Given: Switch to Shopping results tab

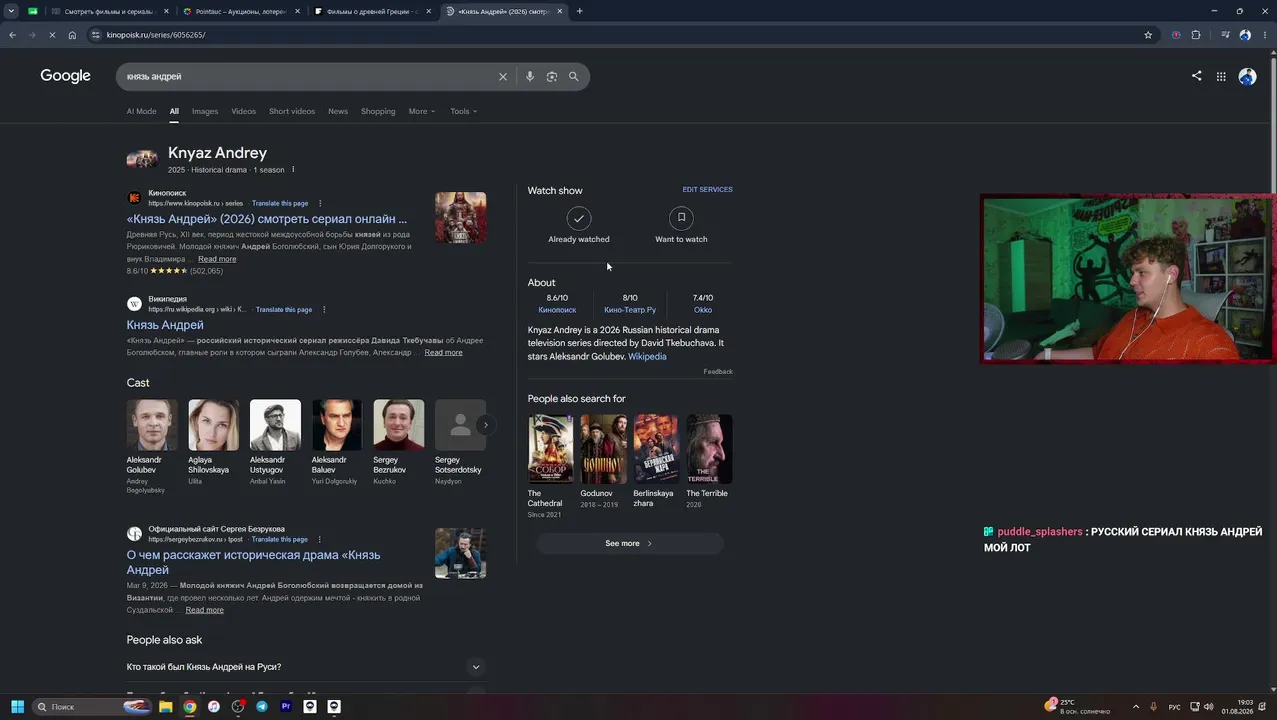Looking at the screenshot, I should pyautogui.click(x=378, y=111).
